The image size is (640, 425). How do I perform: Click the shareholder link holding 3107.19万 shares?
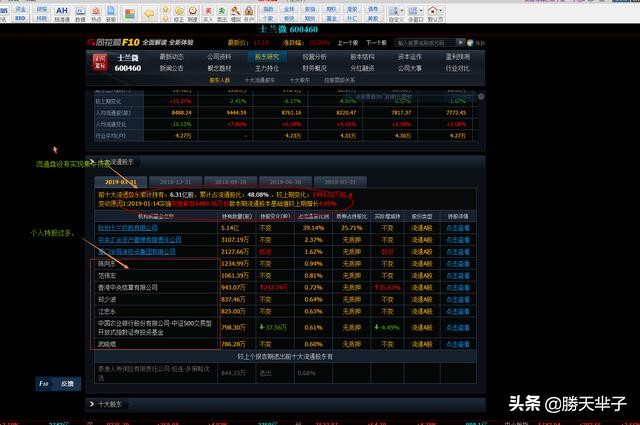coord(140,240)
